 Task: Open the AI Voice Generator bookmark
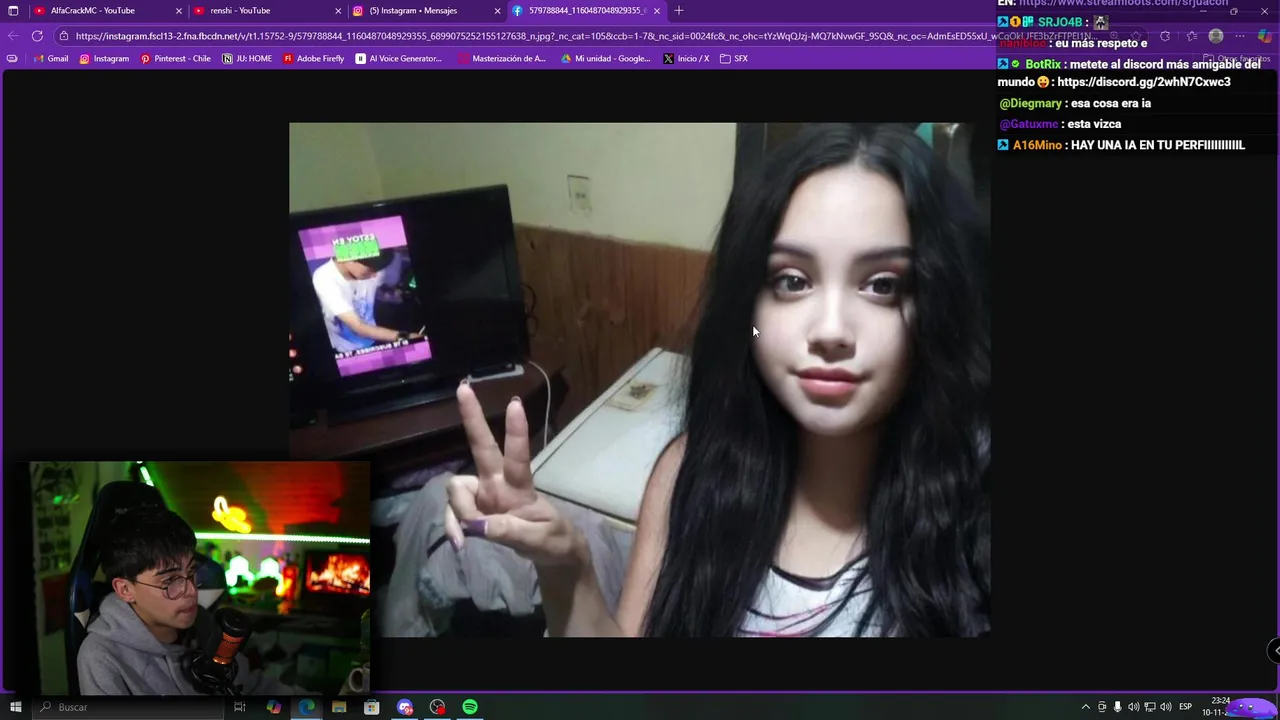tap(399, 59)
